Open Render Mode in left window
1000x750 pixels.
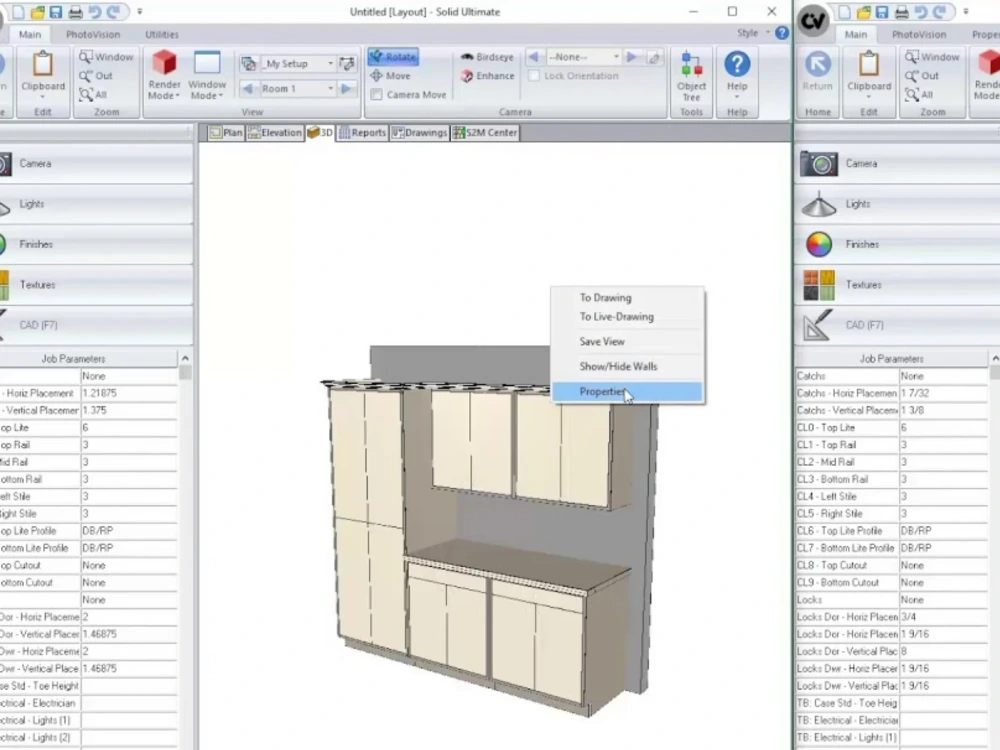coord(164,75)
